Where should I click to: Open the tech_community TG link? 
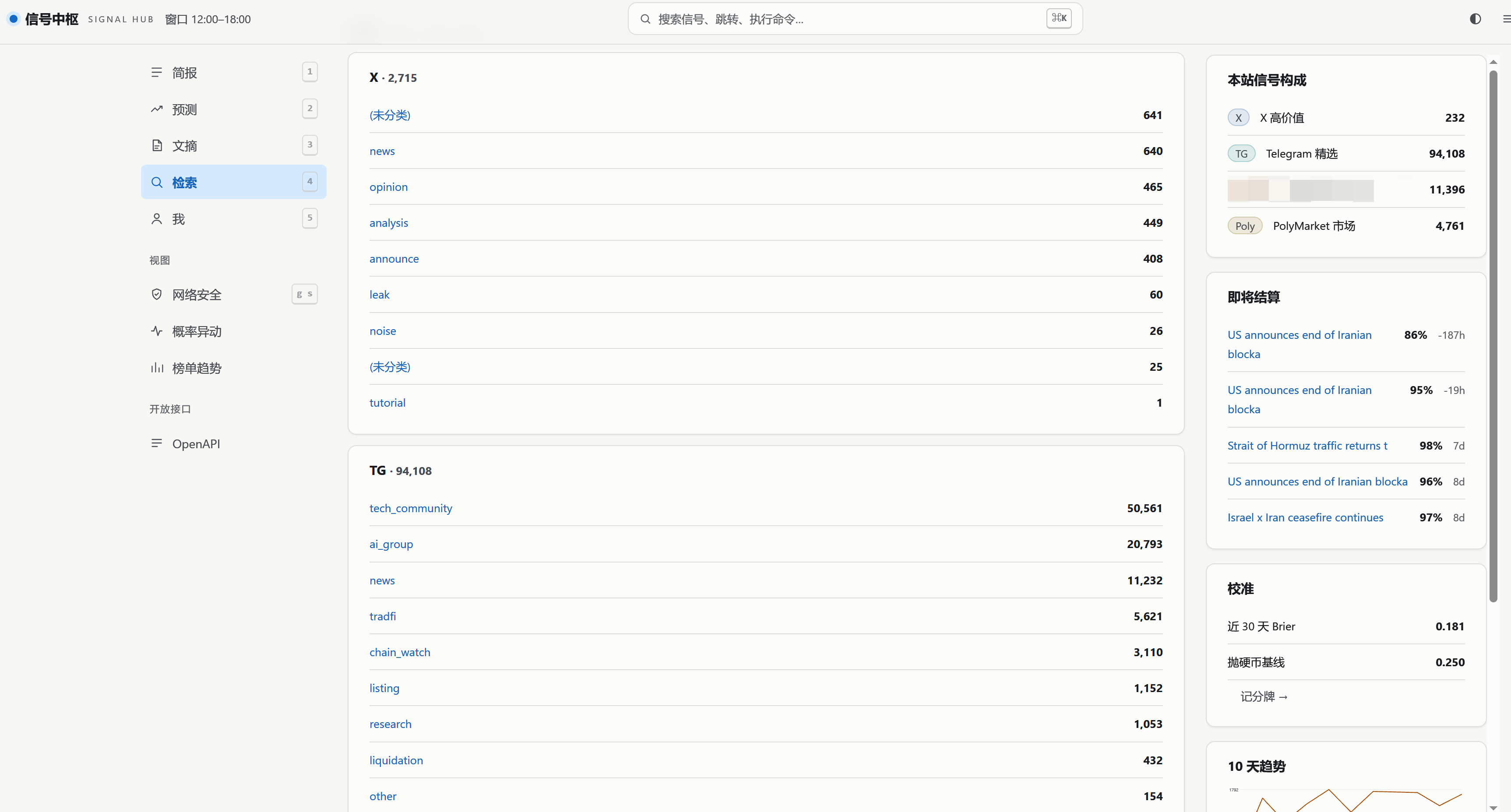(411, 508)
